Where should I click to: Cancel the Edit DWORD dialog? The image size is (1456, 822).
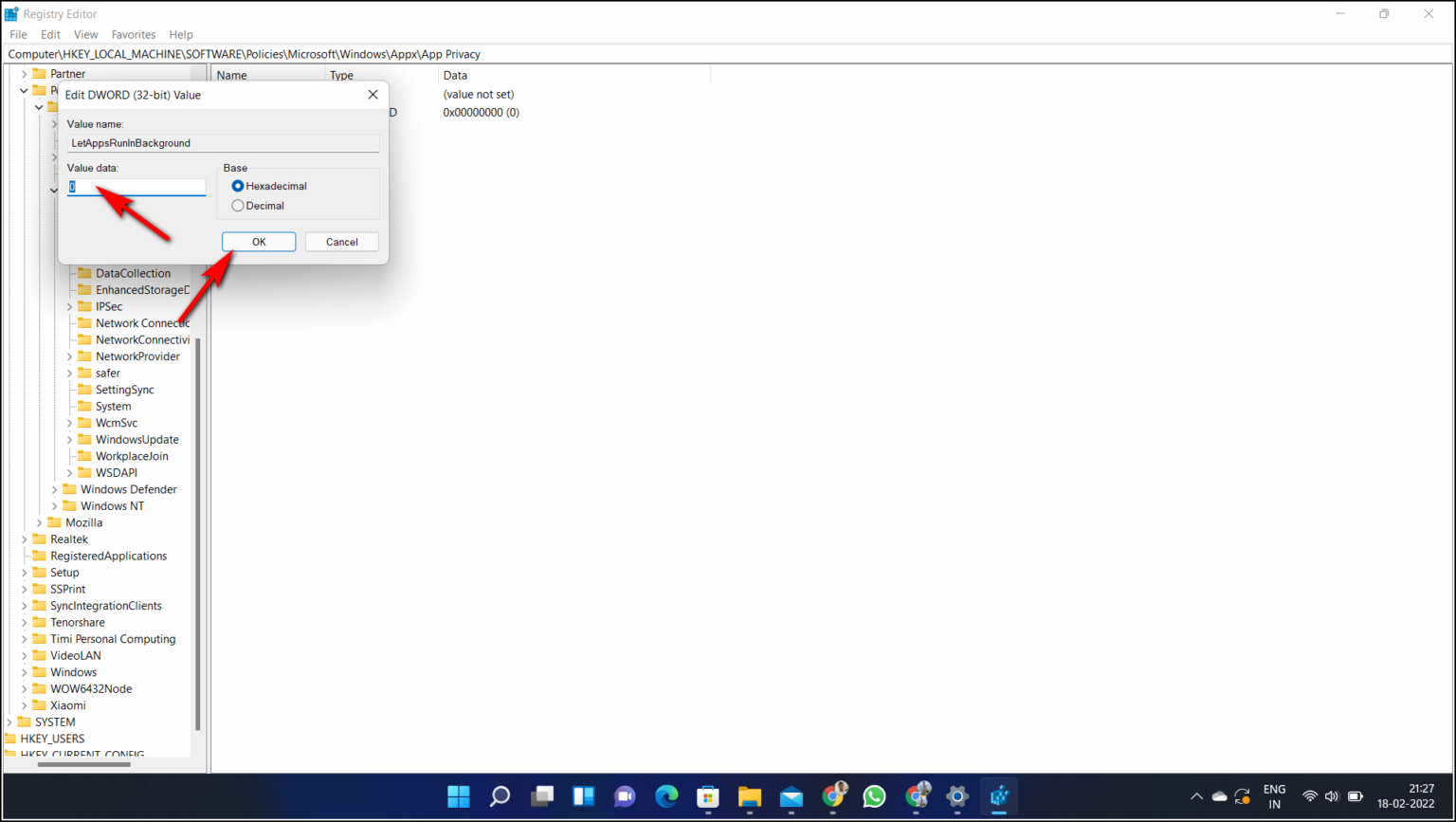pos(341,241)
